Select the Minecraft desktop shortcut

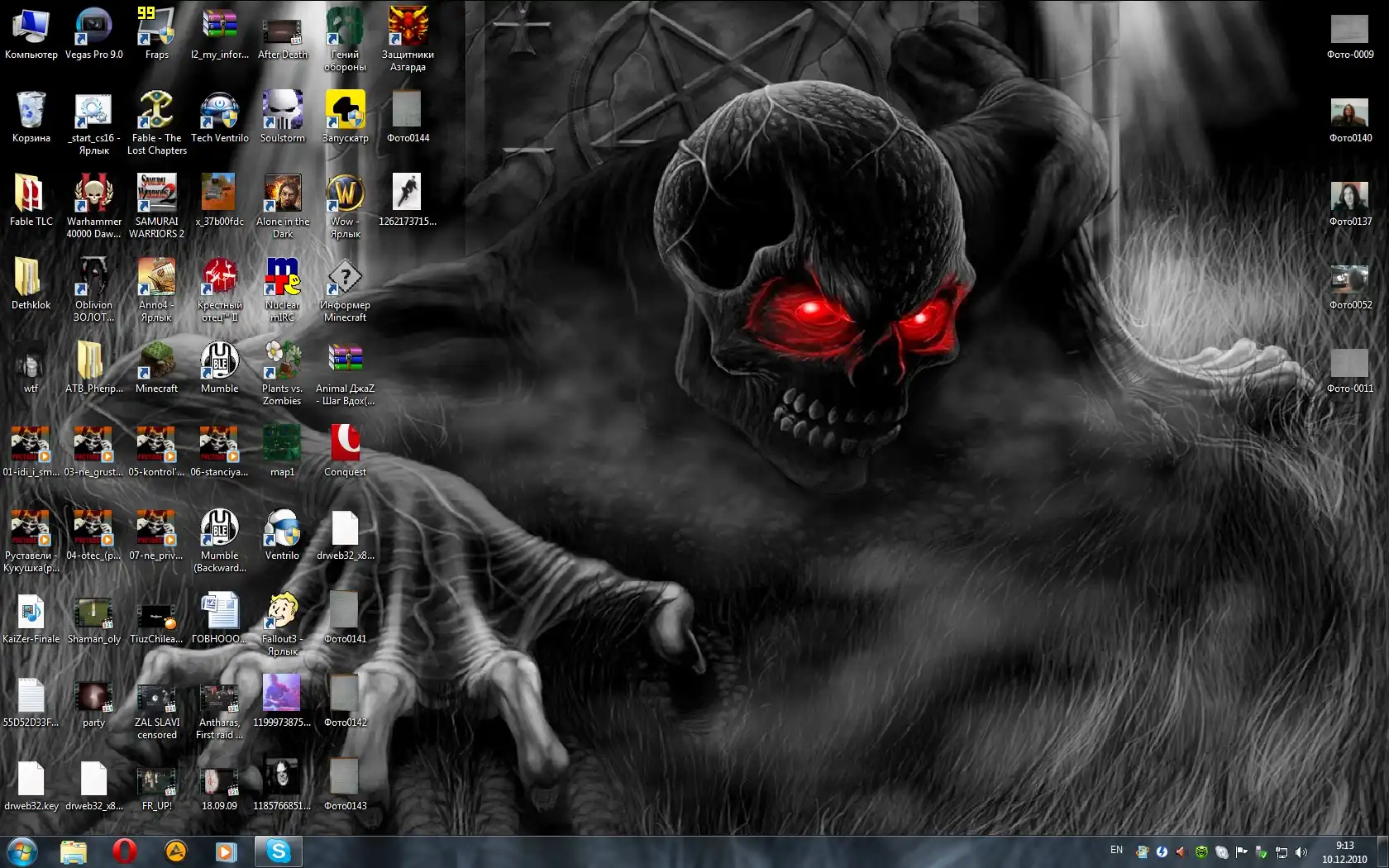pos(156,361)
